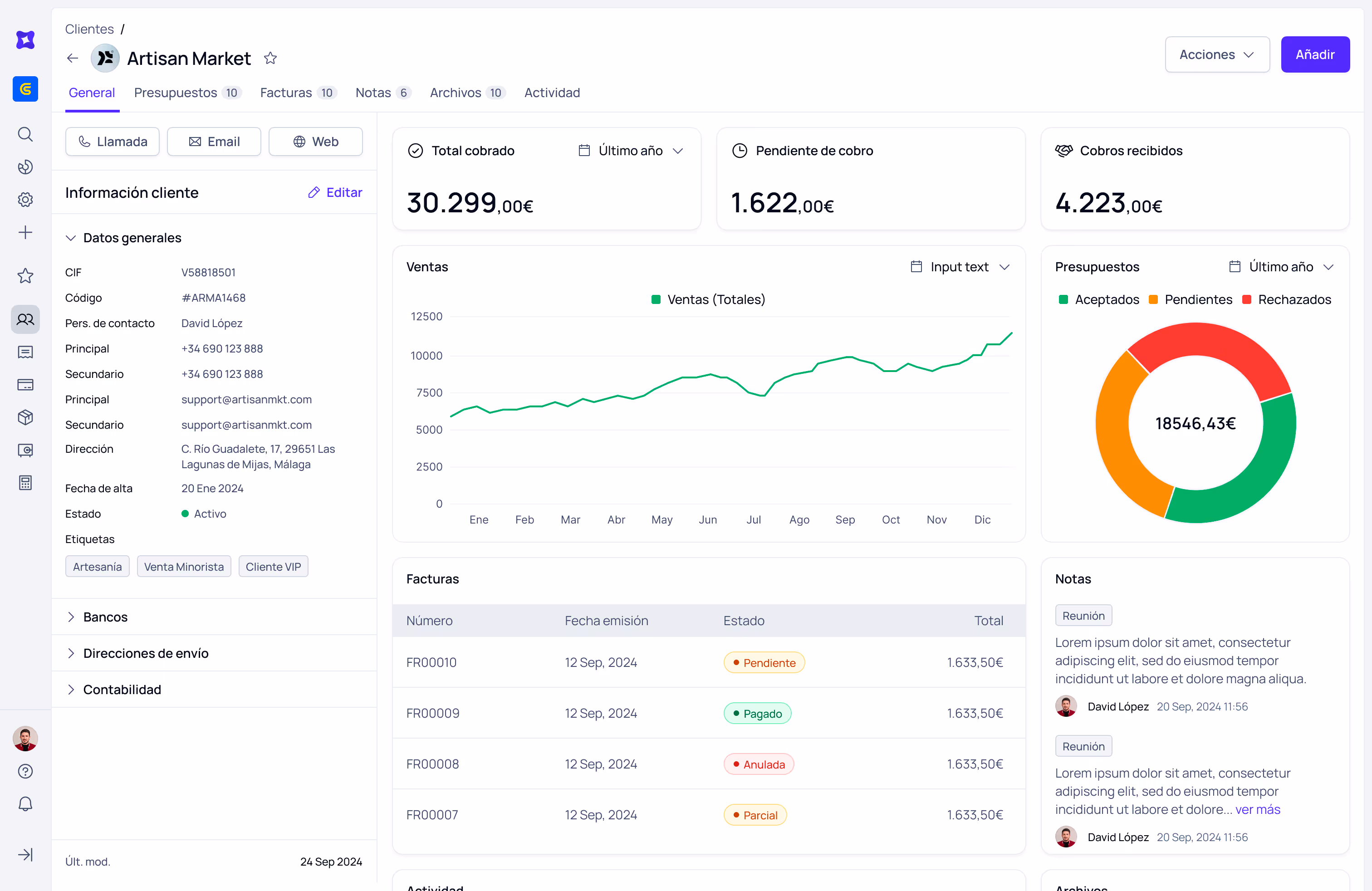Open the certificate screen icon in sidebar

coord(25,450)
